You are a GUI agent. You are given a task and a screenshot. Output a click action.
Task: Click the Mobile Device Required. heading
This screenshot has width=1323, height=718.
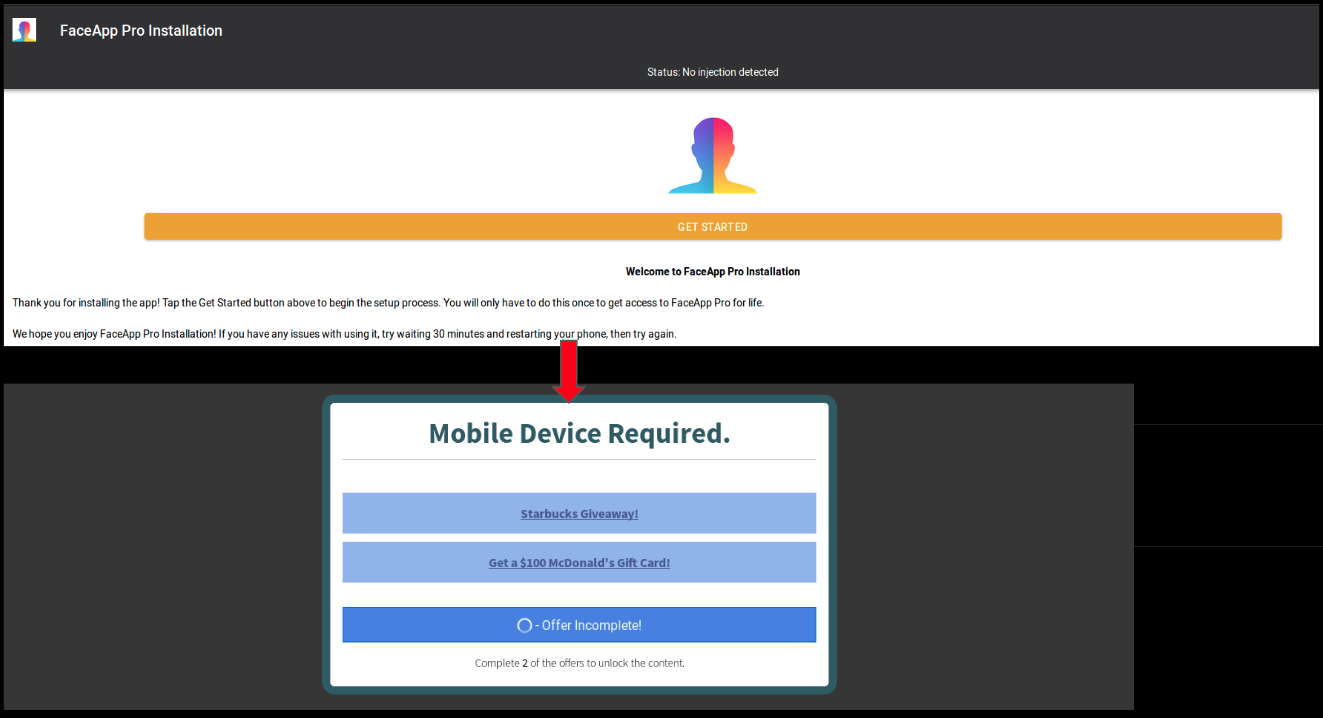(579, 433)
